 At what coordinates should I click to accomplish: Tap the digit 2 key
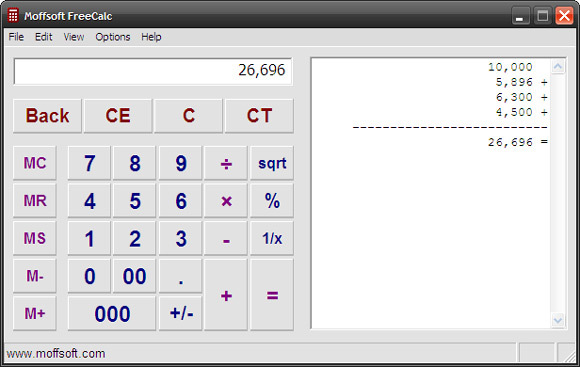pyautogui.click(x=135, y=238)
